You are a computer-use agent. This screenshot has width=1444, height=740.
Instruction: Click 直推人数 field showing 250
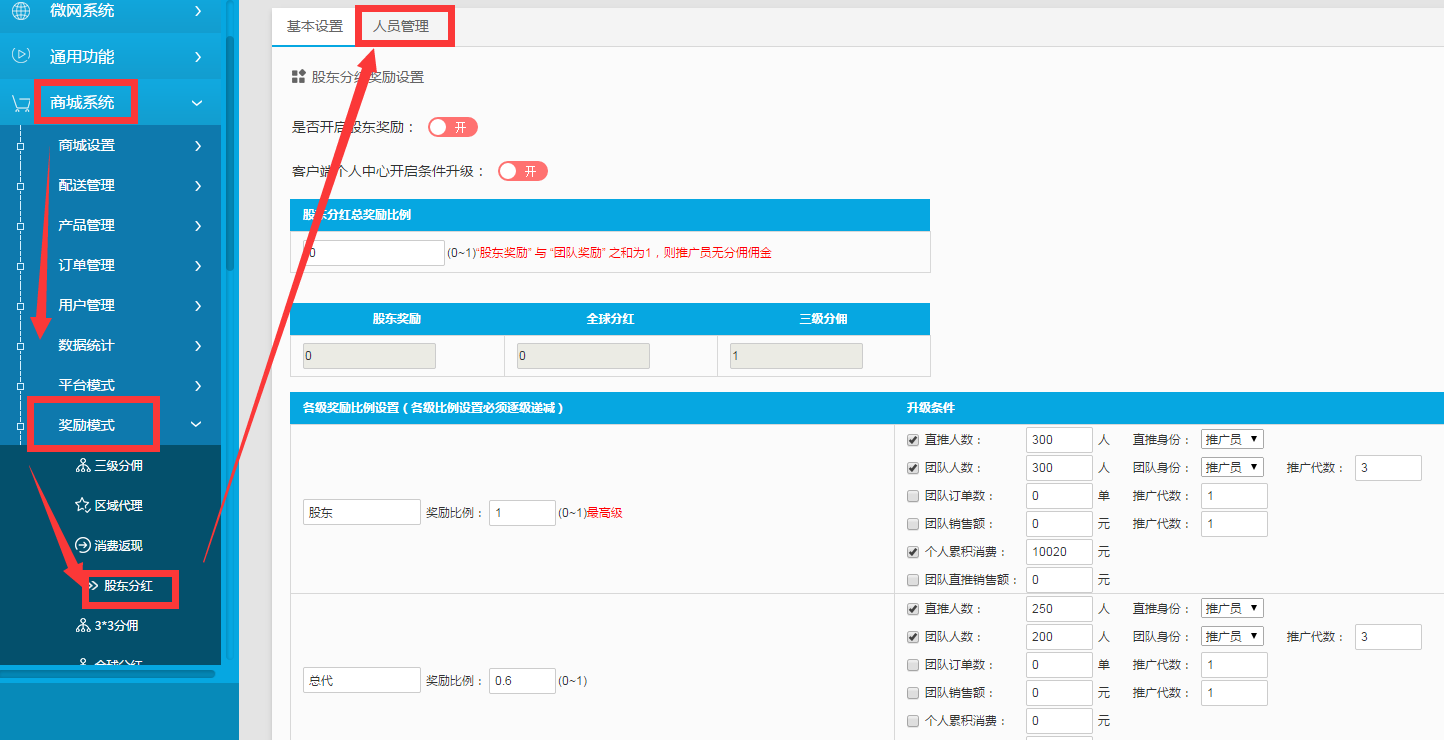point(1059,608)
